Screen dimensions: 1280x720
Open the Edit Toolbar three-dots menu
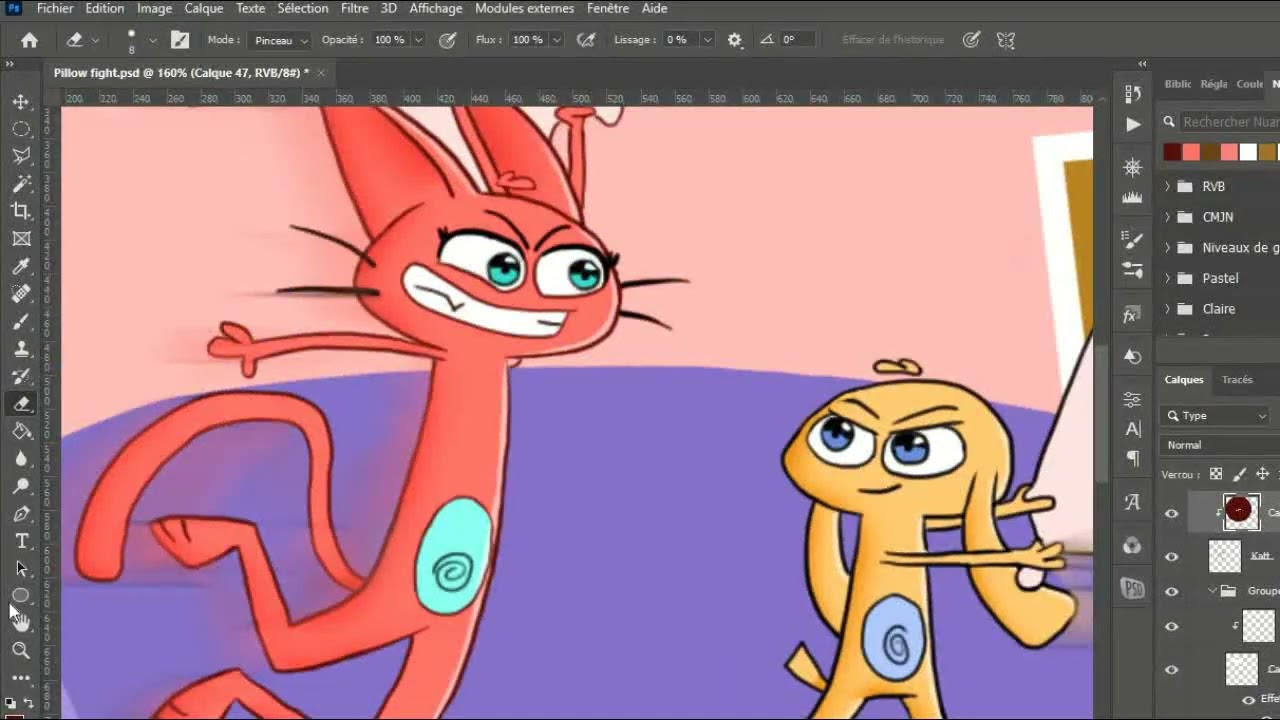(x=21, y=677)
